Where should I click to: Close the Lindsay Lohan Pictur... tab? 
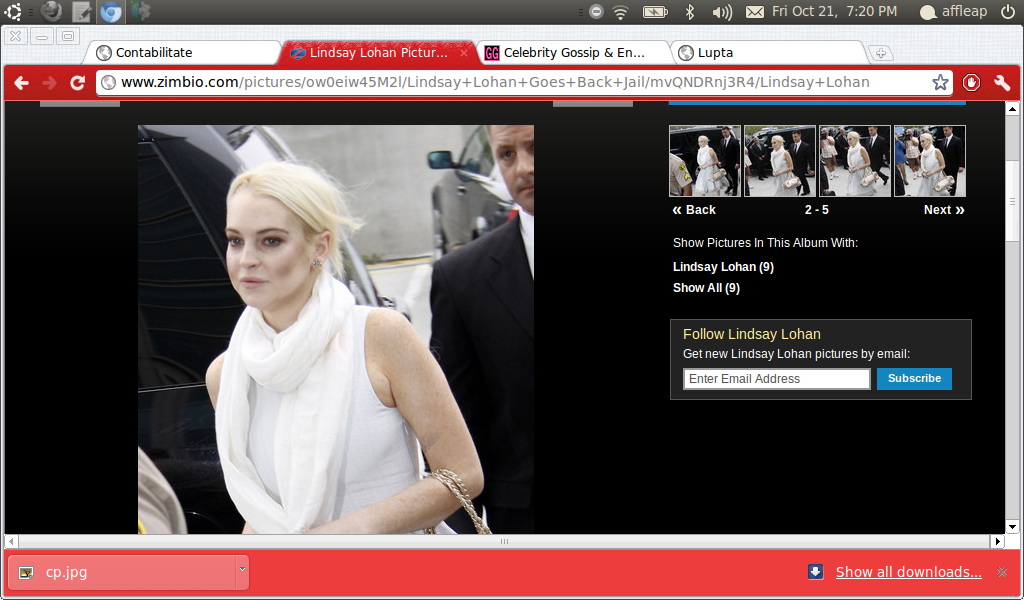click(x=464, y=53)
